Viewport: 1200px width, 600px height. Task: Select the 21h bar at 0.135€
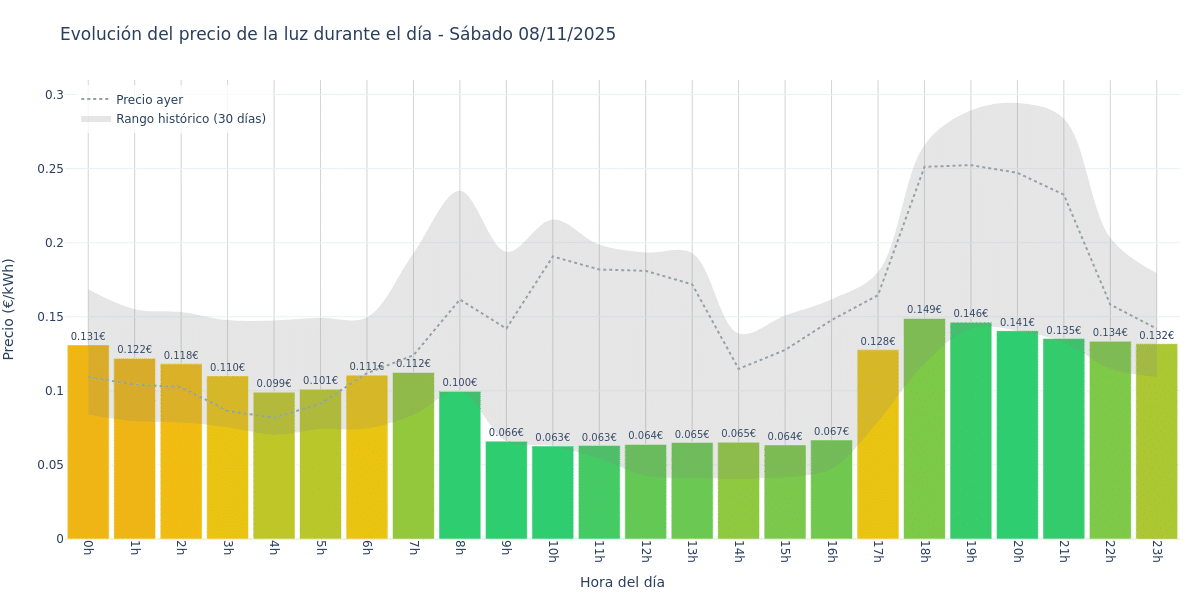click(x=1063, y=438)
